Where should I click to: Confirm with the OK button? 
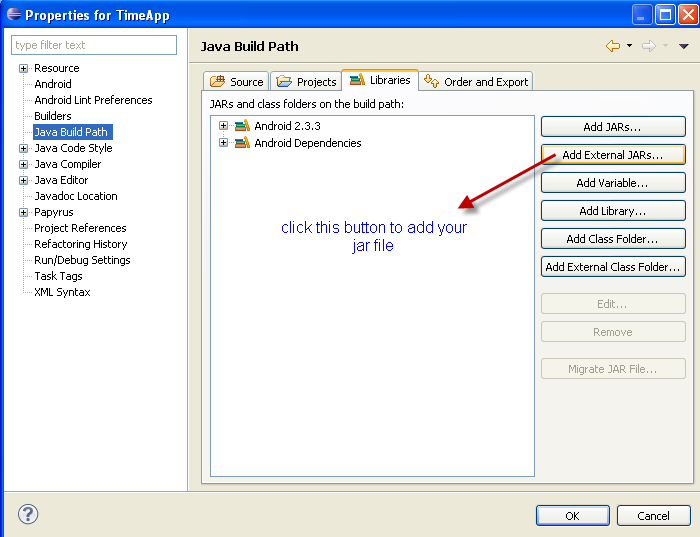[573, 516]
